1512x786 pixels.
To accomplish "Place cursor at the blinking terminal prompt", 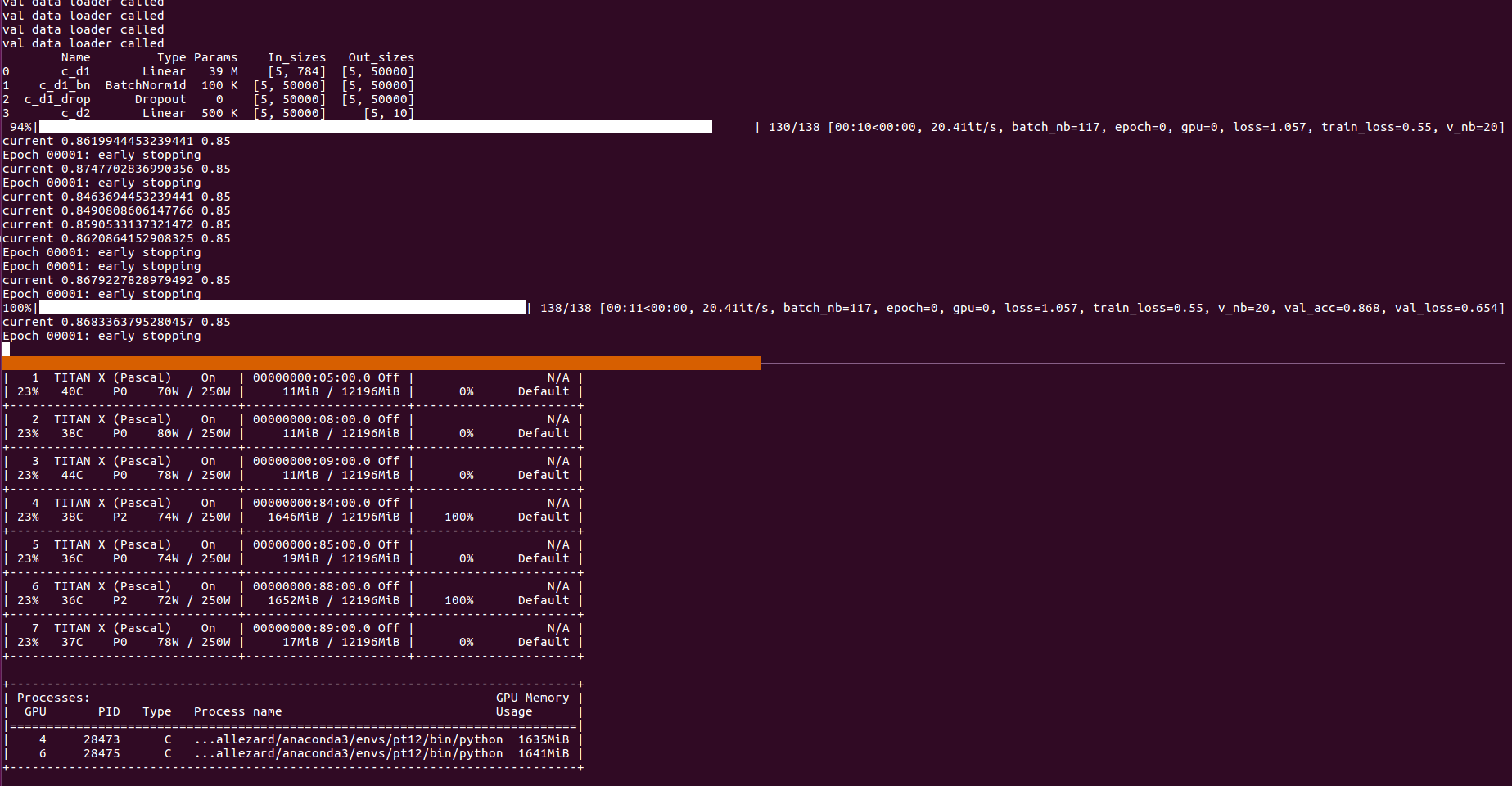I will click(6, 349).
